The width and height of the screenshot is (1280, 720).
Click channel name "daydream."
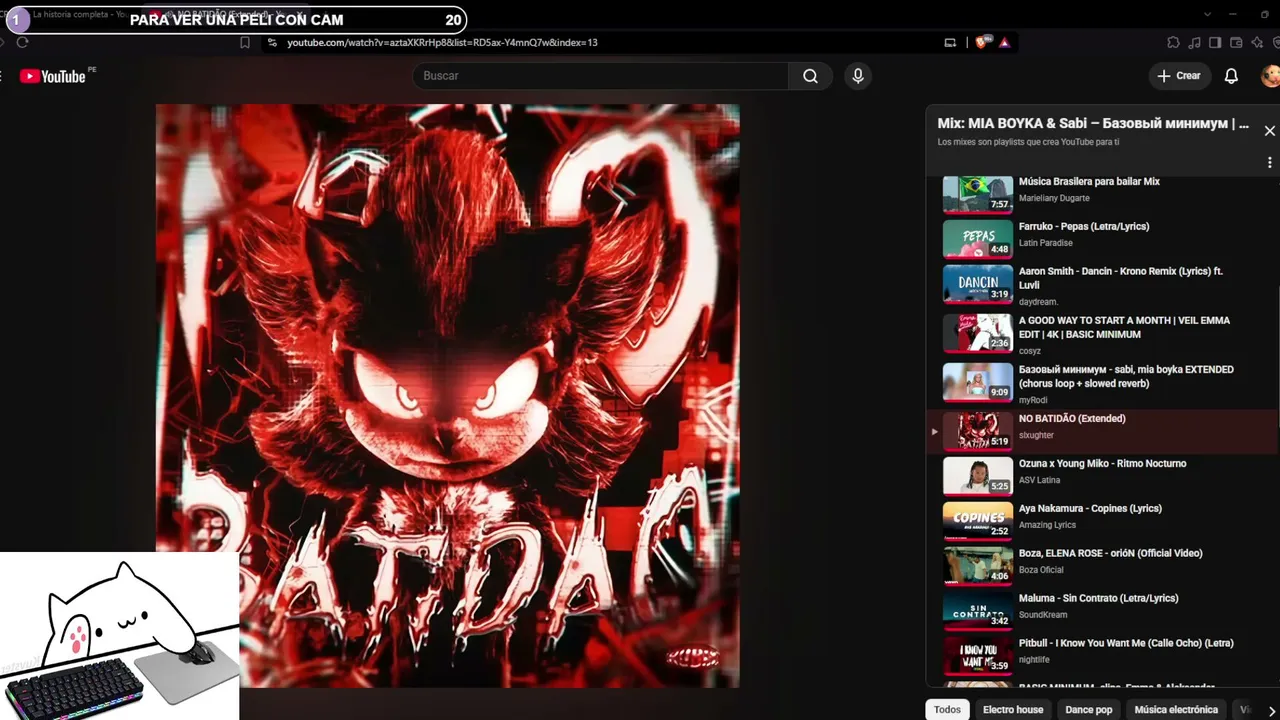(x=1038, y=302)
